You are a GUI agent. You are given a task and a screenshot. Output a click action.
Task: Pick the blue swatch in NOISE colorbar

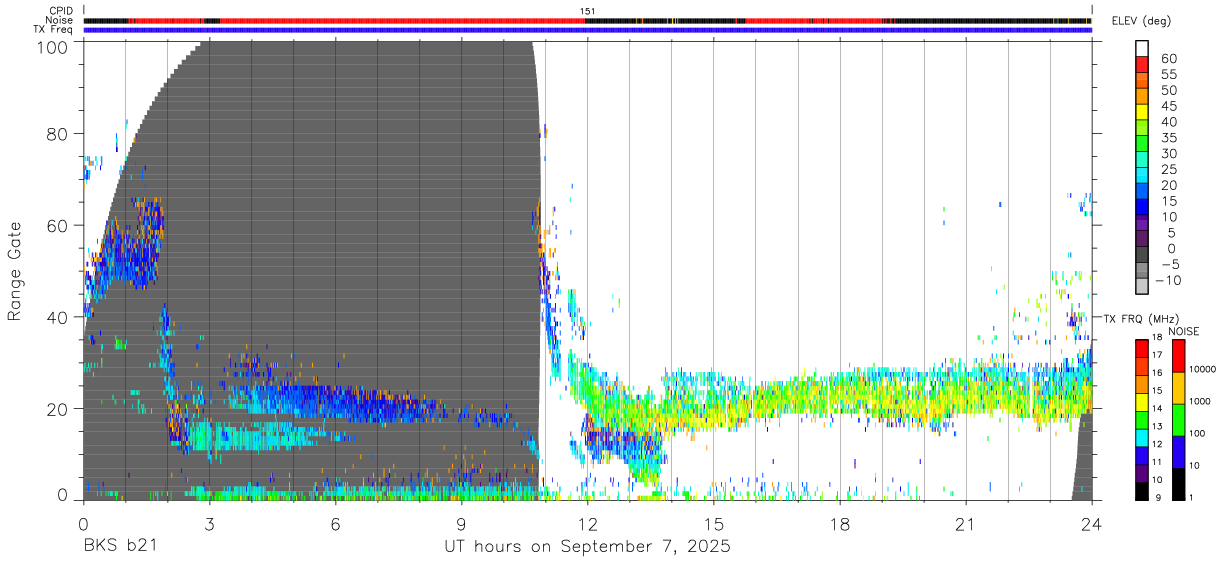point(1178,450)
